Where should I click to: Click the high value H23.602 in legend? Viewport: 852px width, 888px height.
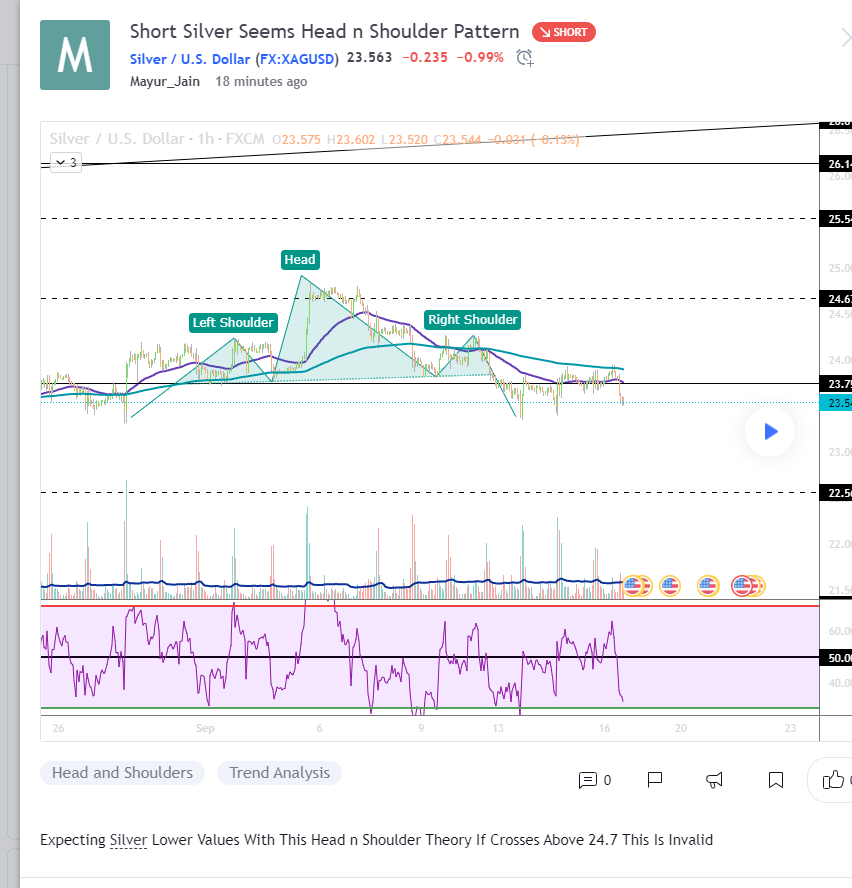(x=351, y=139)
